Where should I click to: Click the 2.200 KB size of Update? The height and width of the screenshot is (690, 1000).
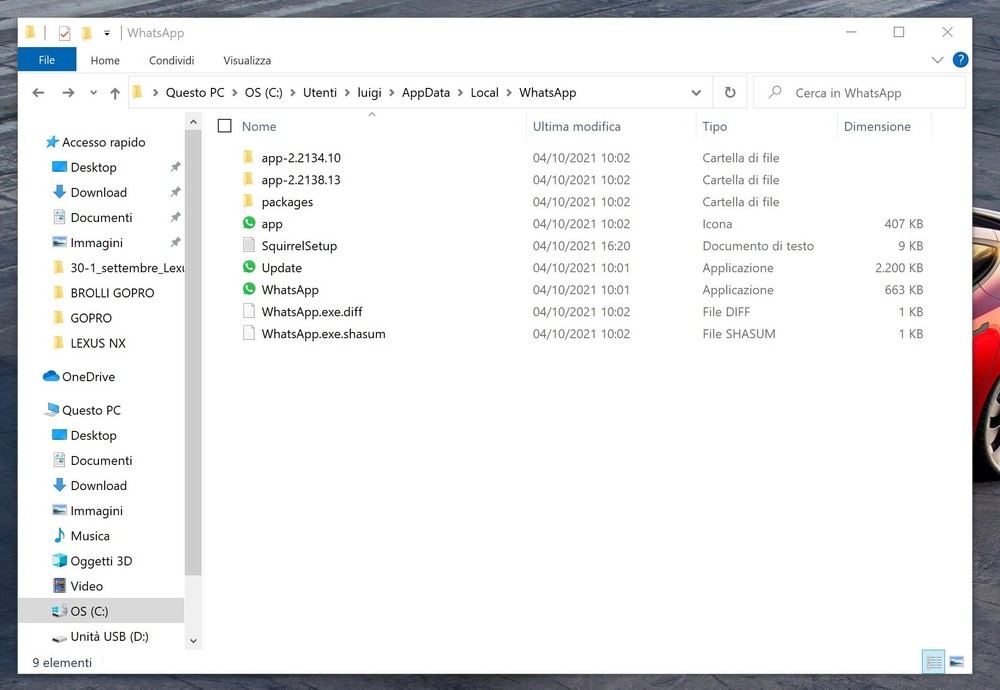click(899, 268)
